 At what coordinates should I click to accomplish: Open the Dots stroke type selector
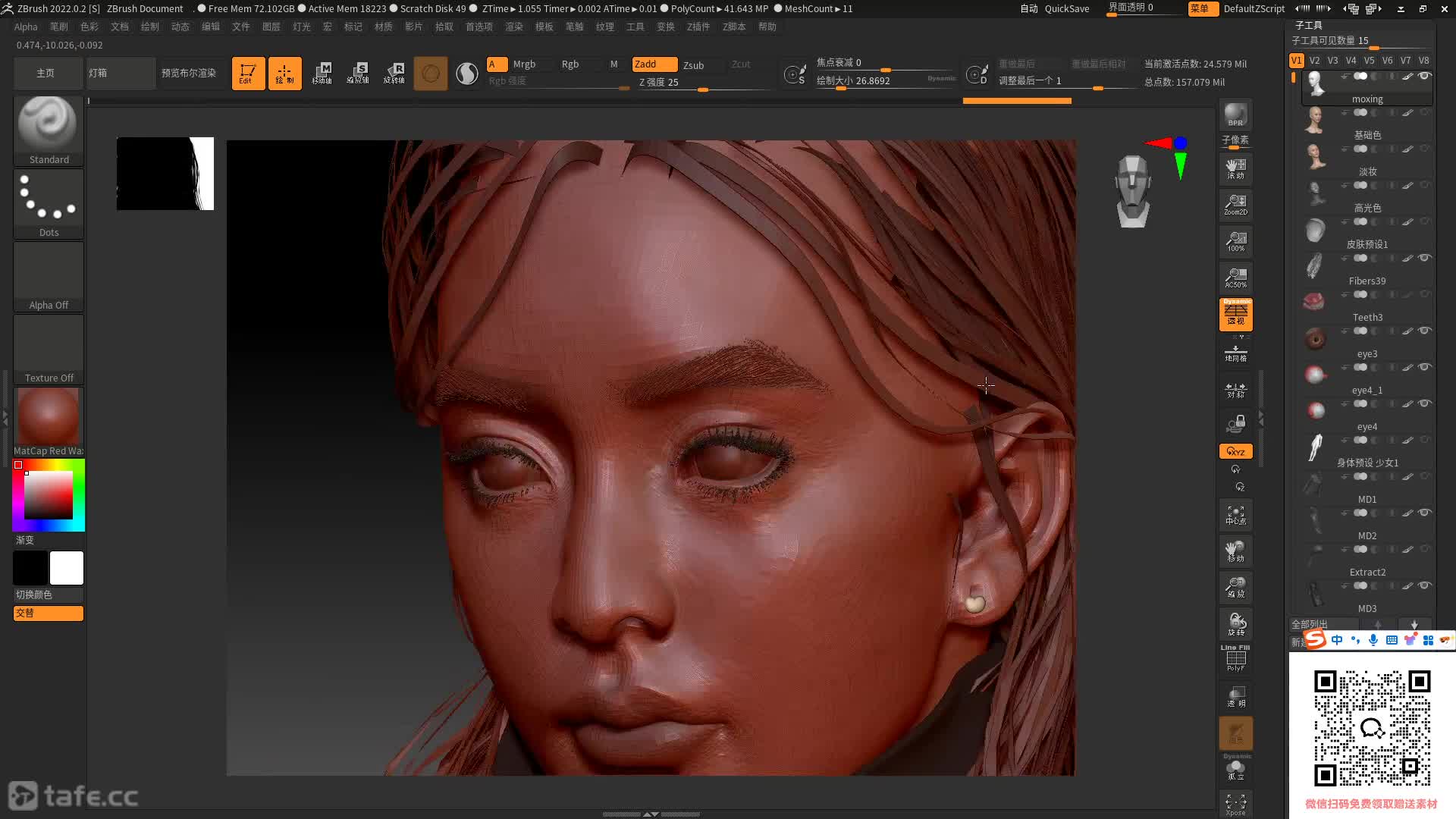point(49,199)
